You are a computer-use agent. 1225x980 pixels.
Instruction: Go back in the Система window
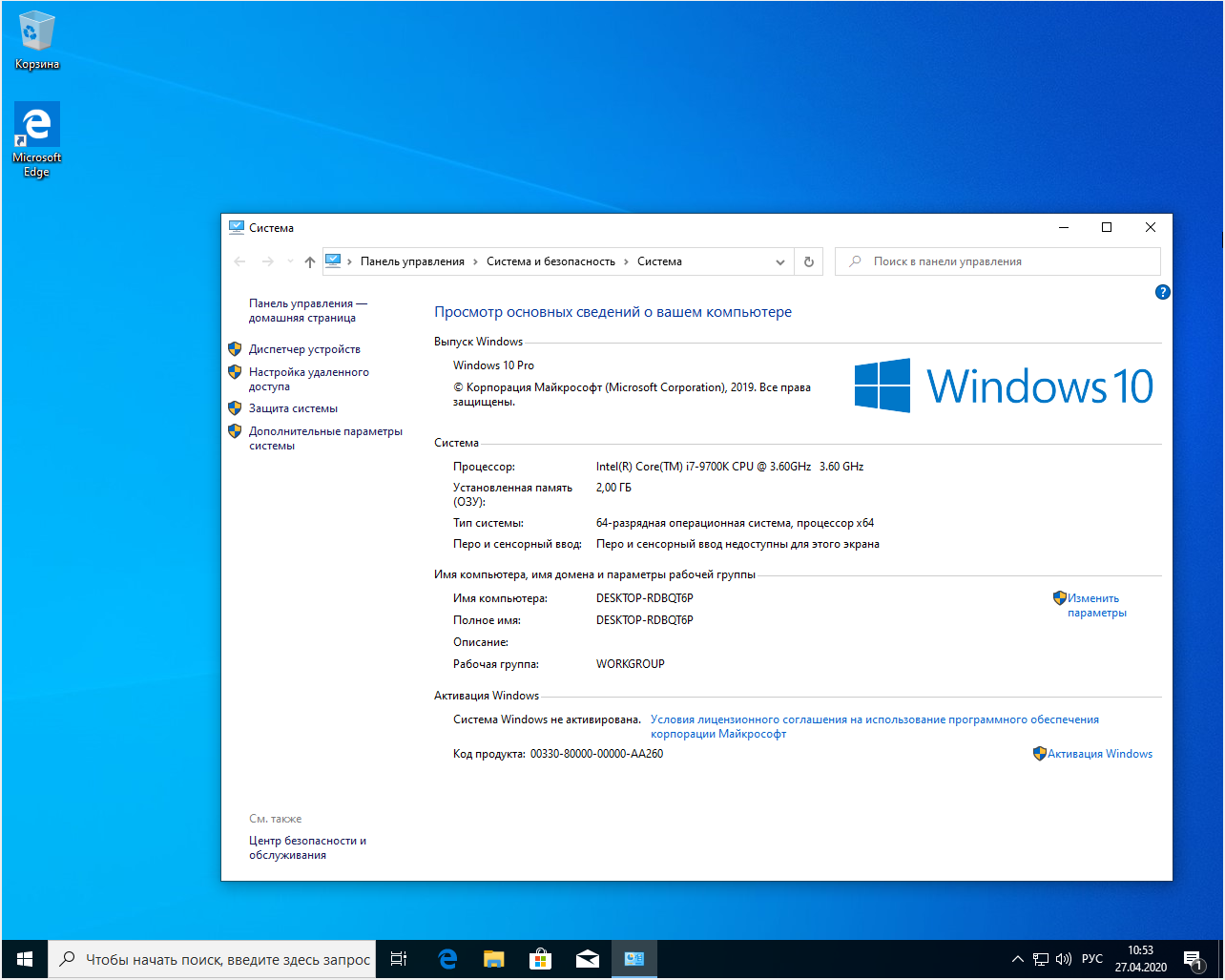click(239, 261)
